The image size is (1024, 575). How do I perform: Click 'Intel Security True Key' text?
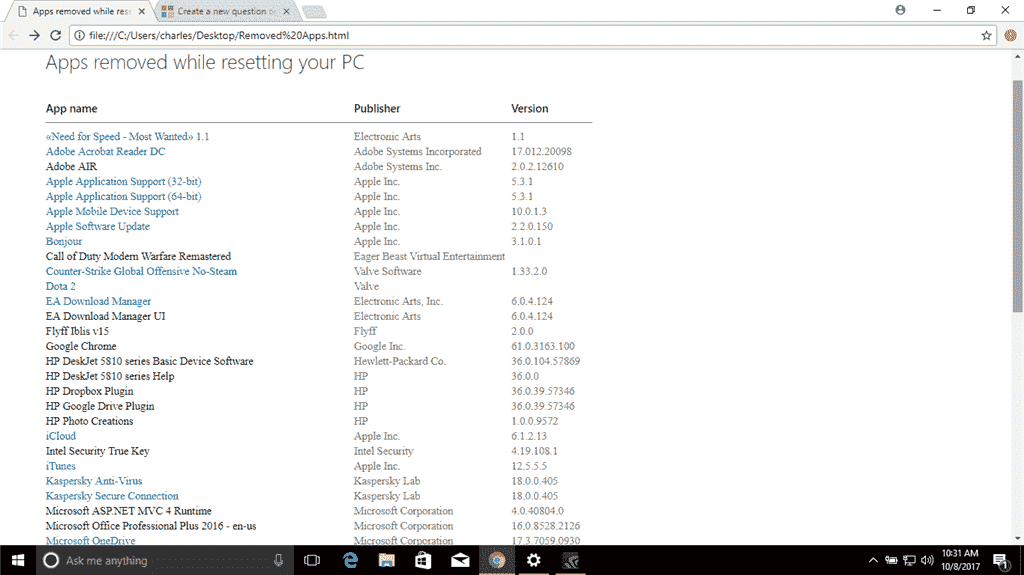[x=97, y=452]
